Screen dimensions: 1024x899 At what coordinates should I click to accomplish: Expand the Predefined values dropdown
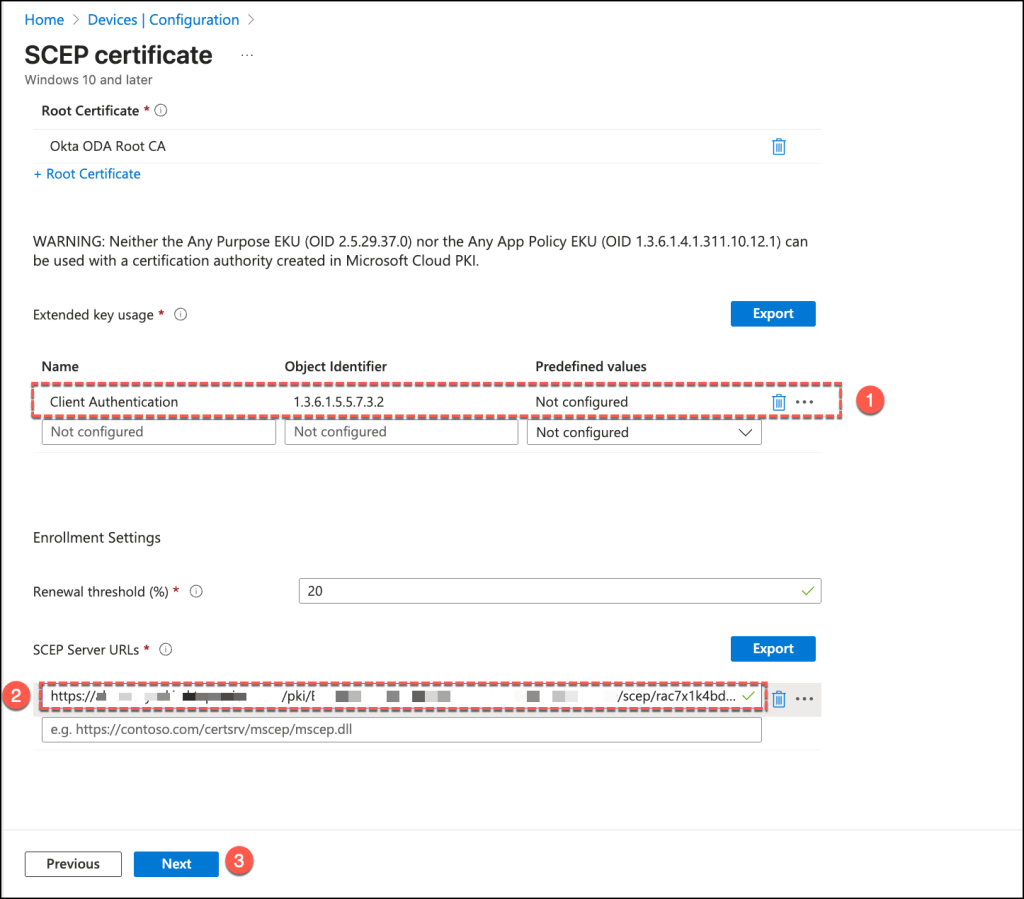coord(643,432)
